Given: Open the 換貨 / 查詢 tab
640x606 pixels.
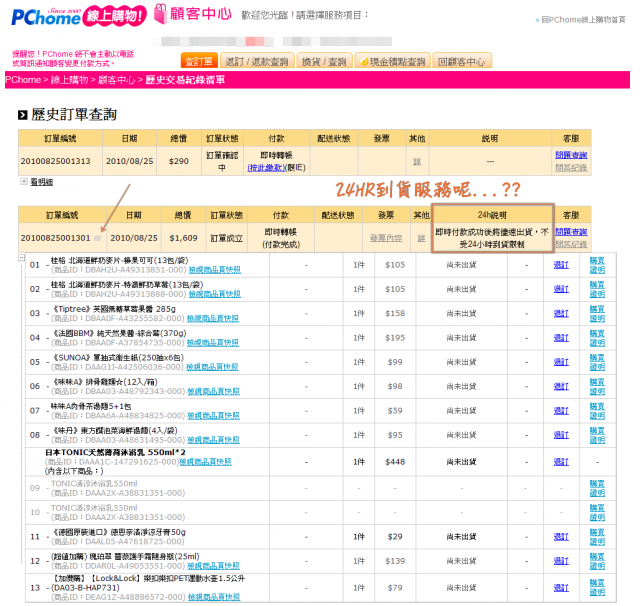Looking at the screenshot, I should click(324, 61).
